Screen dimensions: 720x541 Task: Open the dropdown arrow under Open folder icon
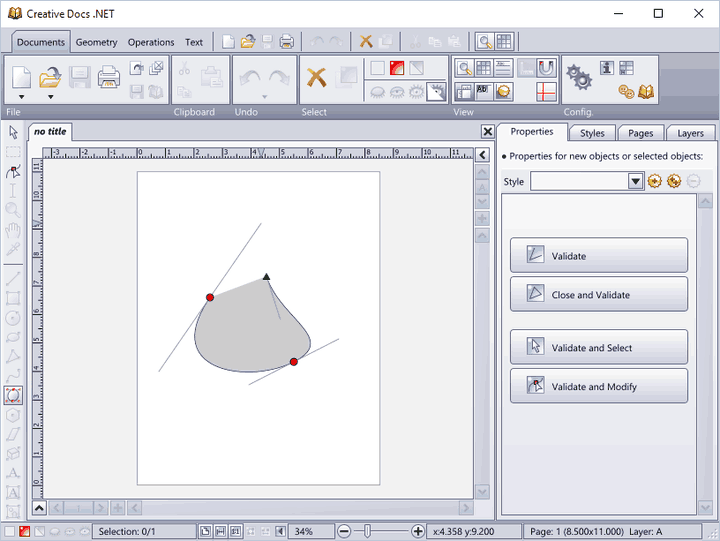click(50, 96)
